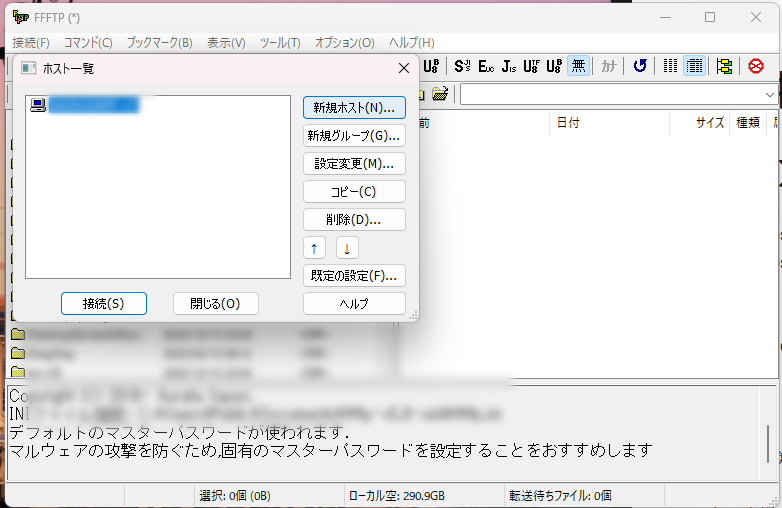
Task: Expand the remote path combo box dropdown
Action: pos(769,94)
